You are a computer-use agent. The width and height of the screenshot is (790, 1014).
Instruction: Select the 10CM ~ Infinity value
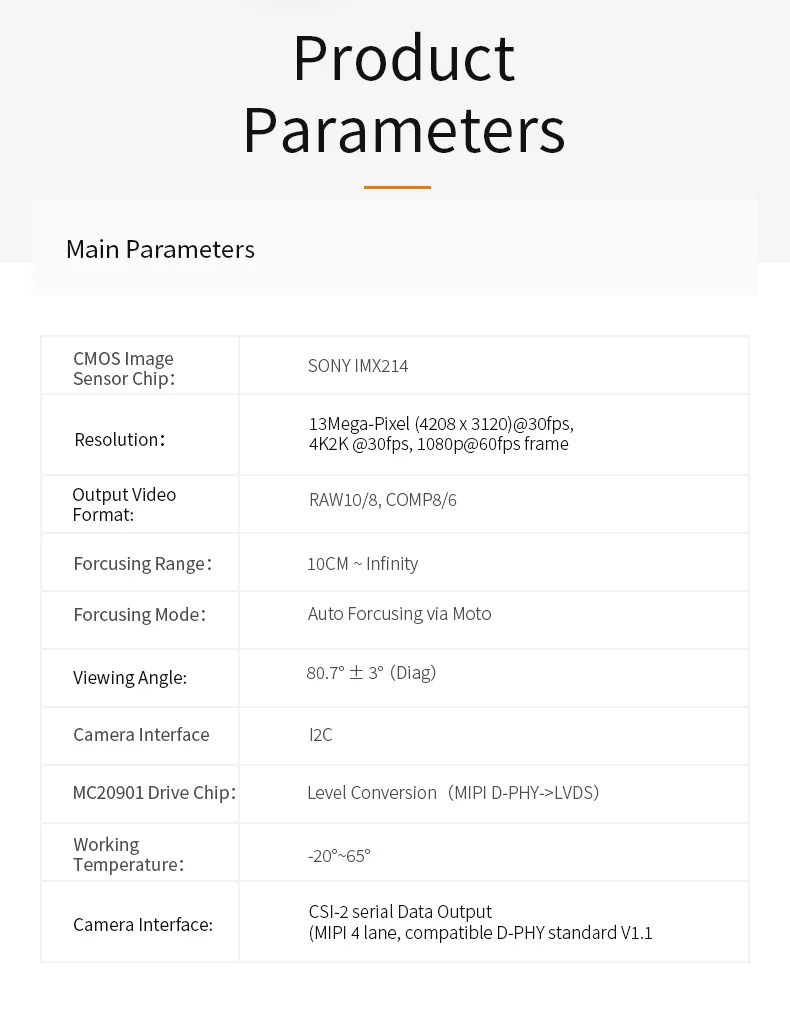point(362,564)
